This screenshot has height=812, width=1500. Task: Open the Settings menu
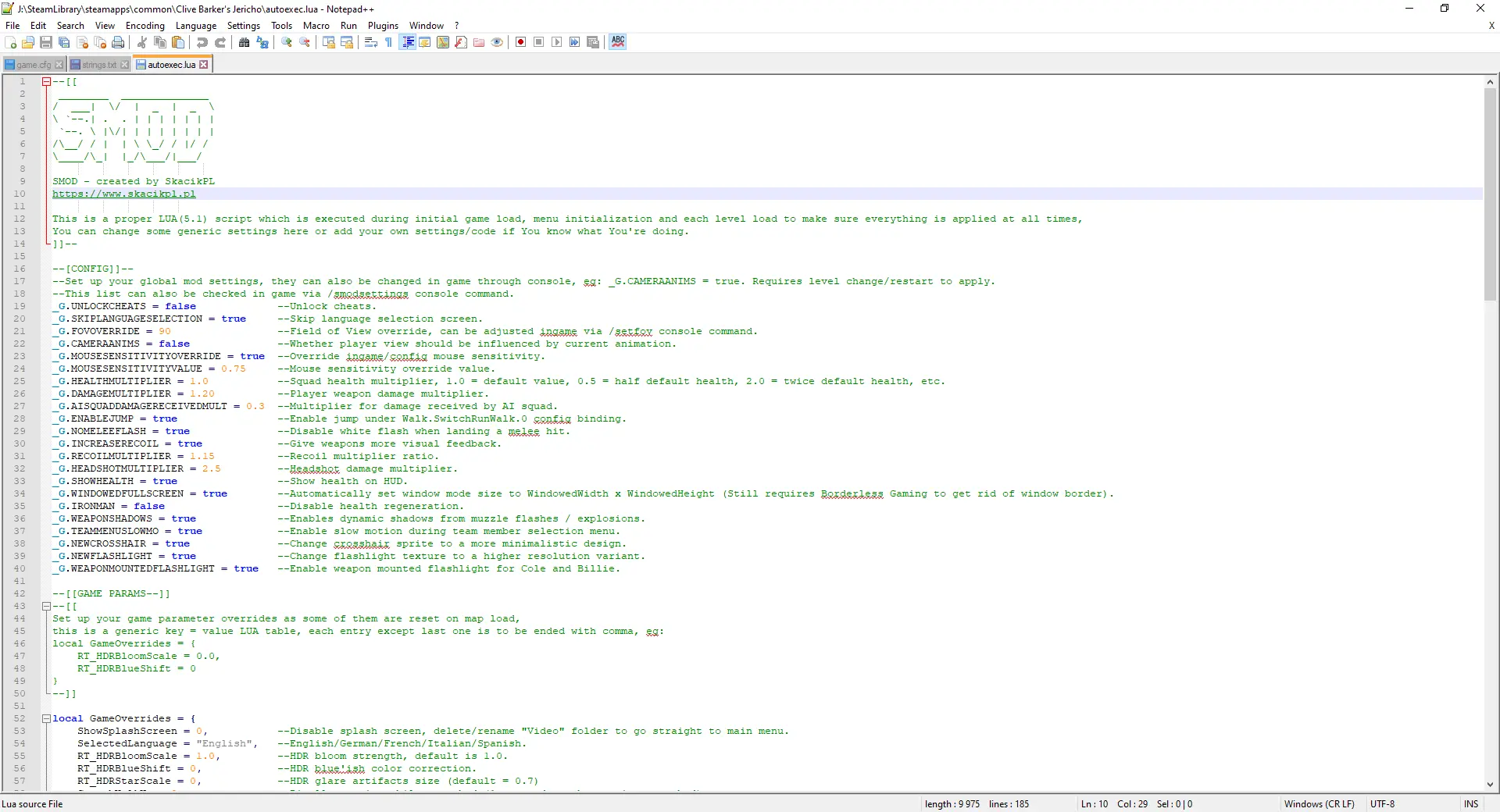pyautogui.click(x=244, y=26)
